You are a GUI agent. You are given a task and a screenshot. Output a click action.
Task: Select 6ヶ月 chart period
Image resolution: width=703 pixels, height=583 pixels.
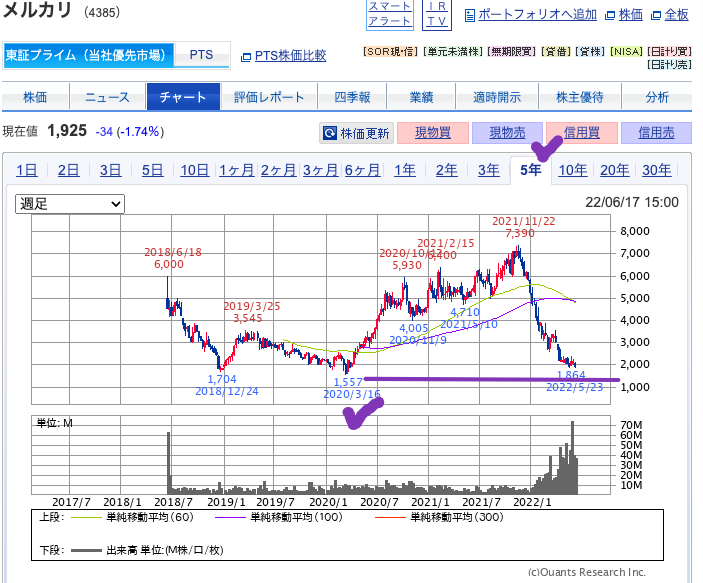coord(362,170)
